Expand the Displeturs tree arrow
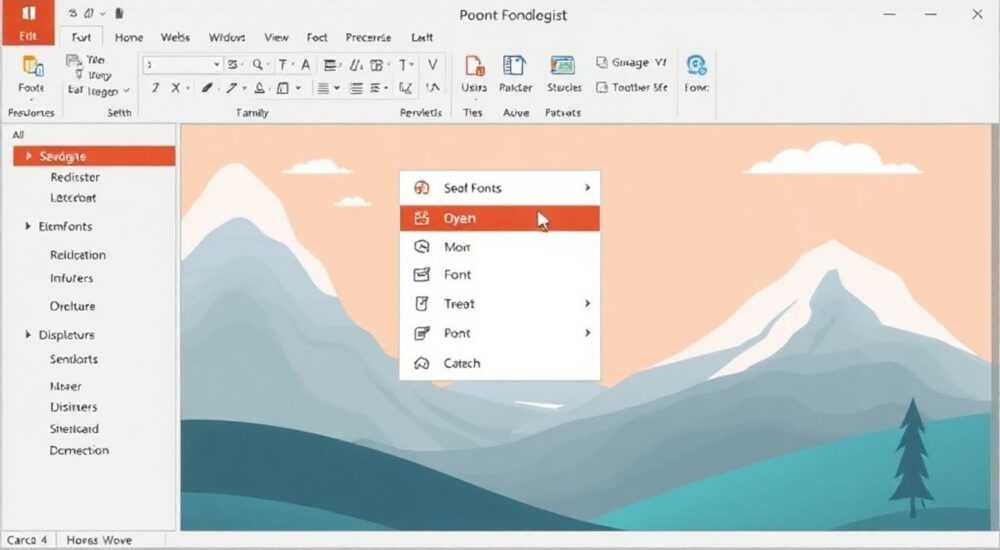Viewport: 1000px width, 550px height. click(x=28, y=334)
